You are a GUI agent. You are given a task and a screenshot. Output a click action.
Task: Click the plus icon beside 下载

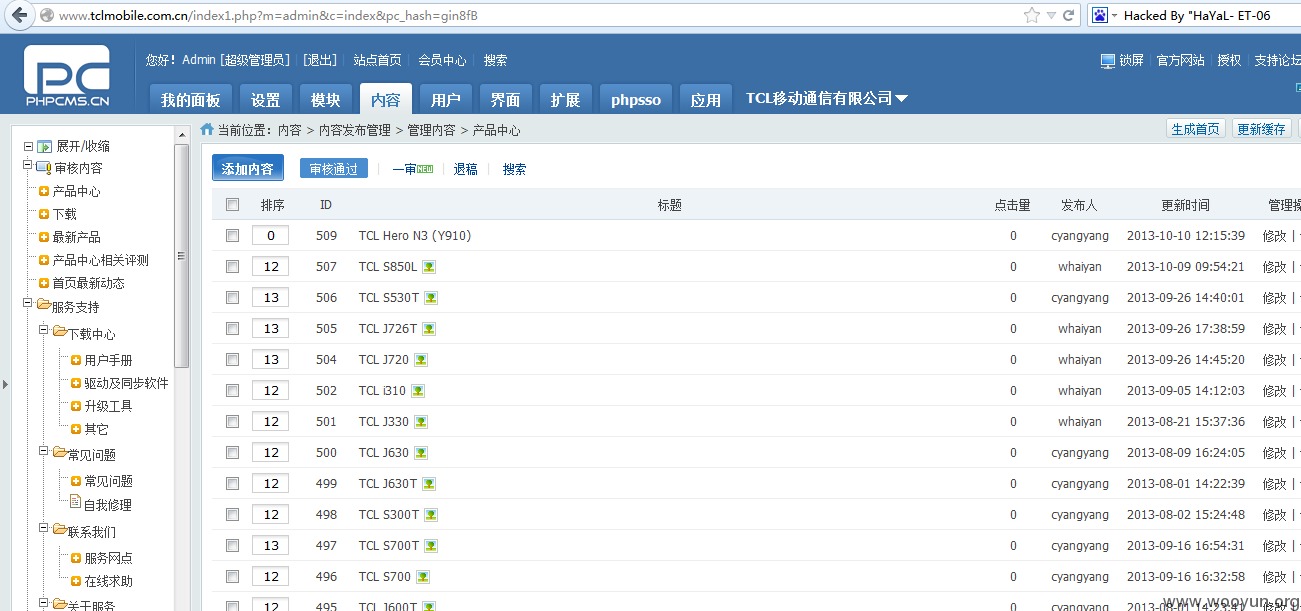point(44,214)
